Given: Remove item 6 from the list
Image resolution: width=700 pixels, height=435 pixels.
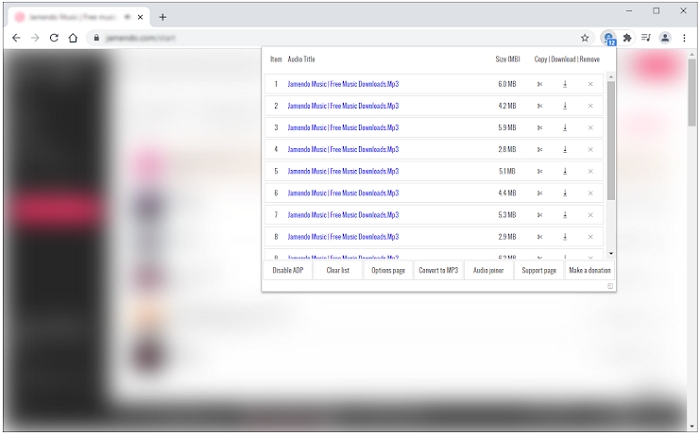Looking at the screenshot, I should 590,193.
